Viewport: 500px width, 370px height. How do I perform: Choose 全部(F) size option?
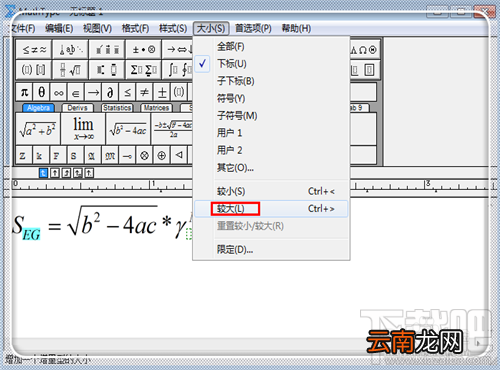click(x=271, y=46)
